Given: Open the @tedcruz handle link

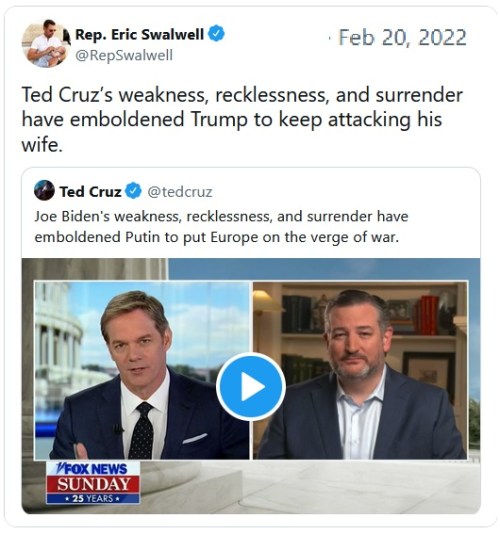Looking at the screenshot, I should coord(180,192).
